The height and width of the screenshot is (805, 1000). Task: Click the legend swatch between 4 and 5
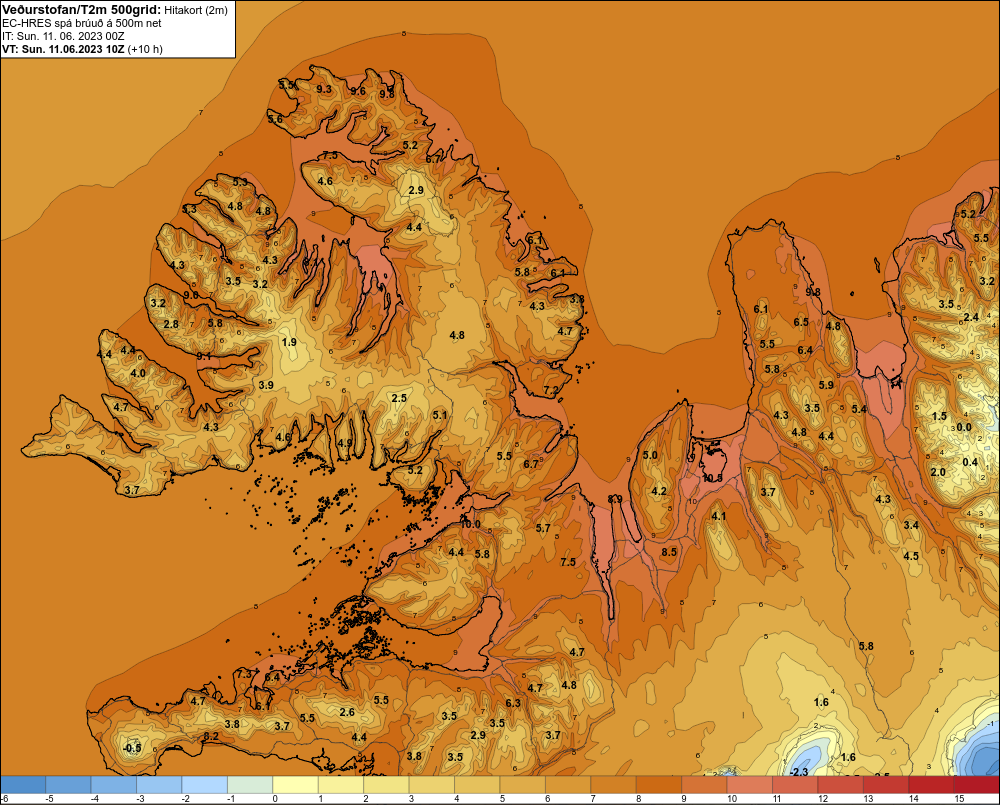[477, 785]
